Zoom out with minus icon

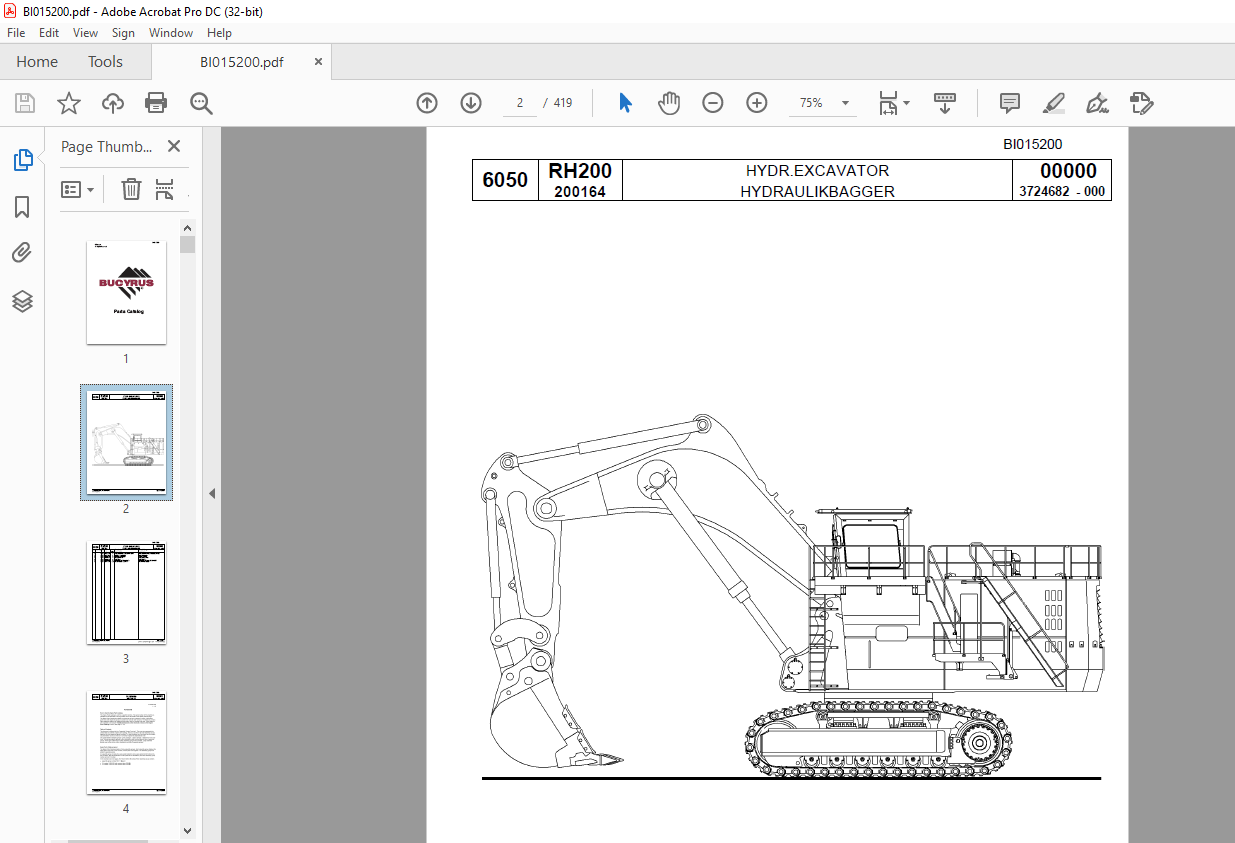coord(713,103)
